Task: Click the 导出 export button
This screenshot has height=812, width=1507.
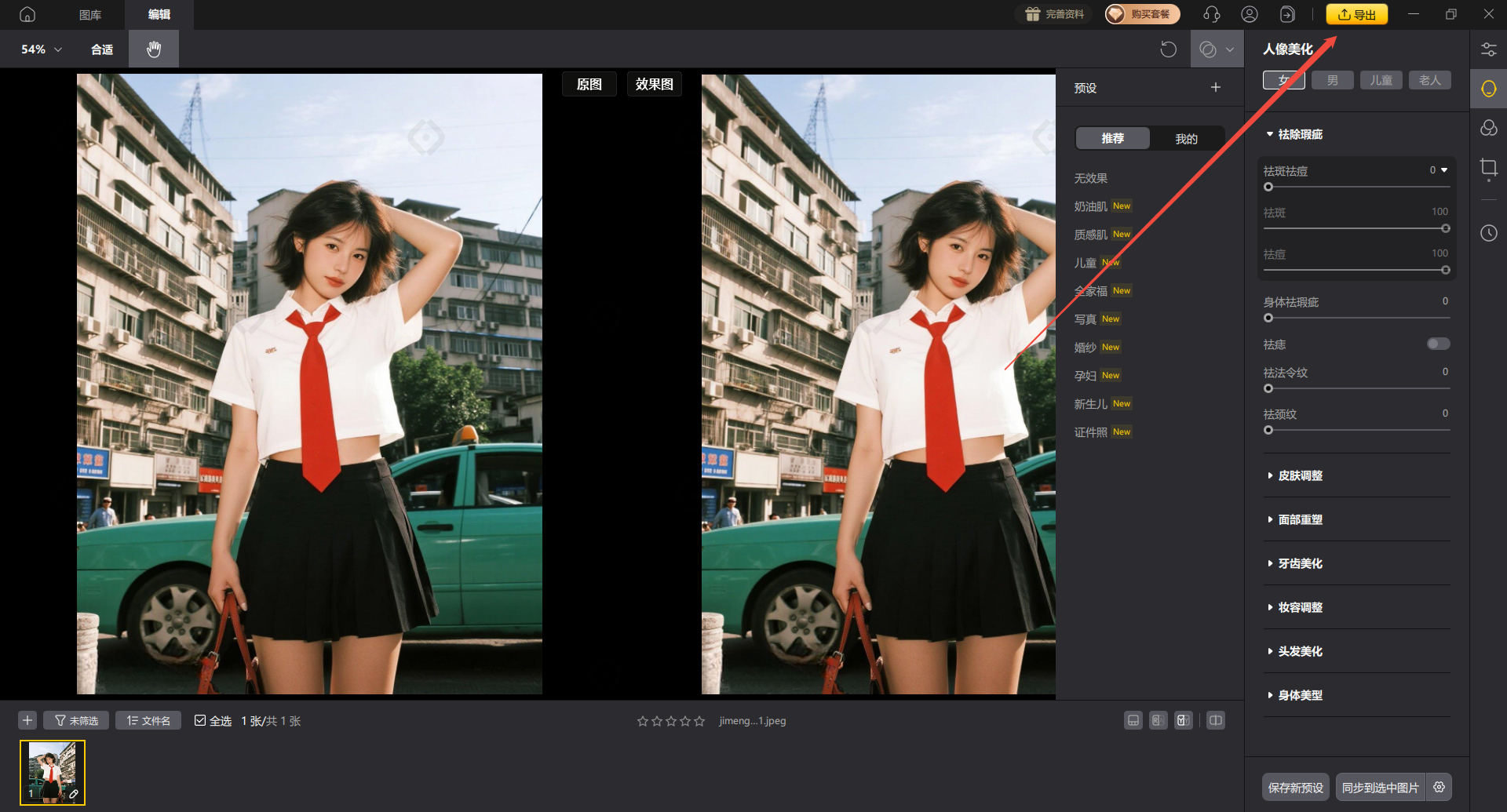Action: [x=1356, y=14]
